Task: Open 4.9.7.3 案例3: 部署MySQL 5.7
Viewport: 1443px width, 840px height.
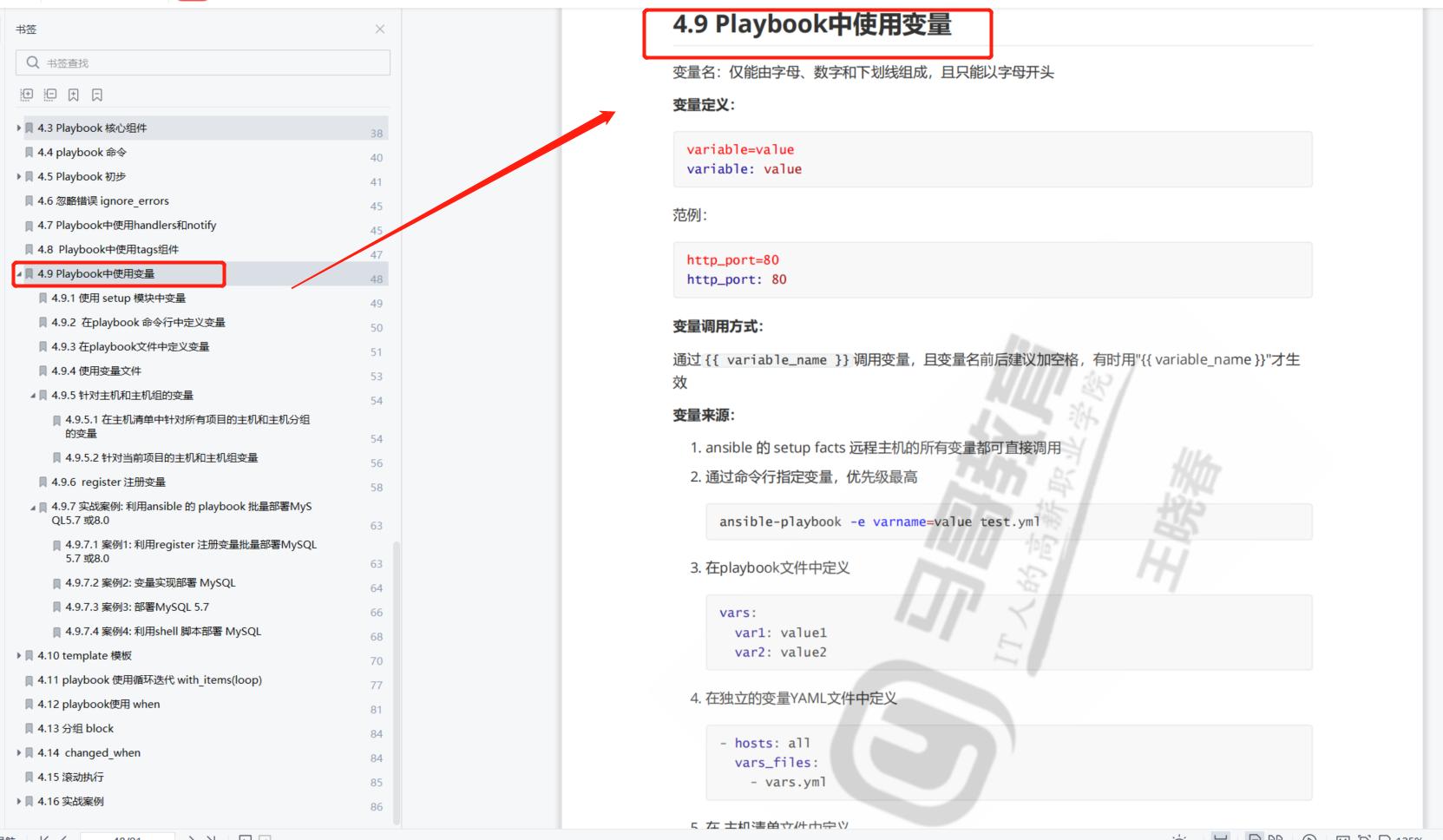Action: click(x=137, y=607)
